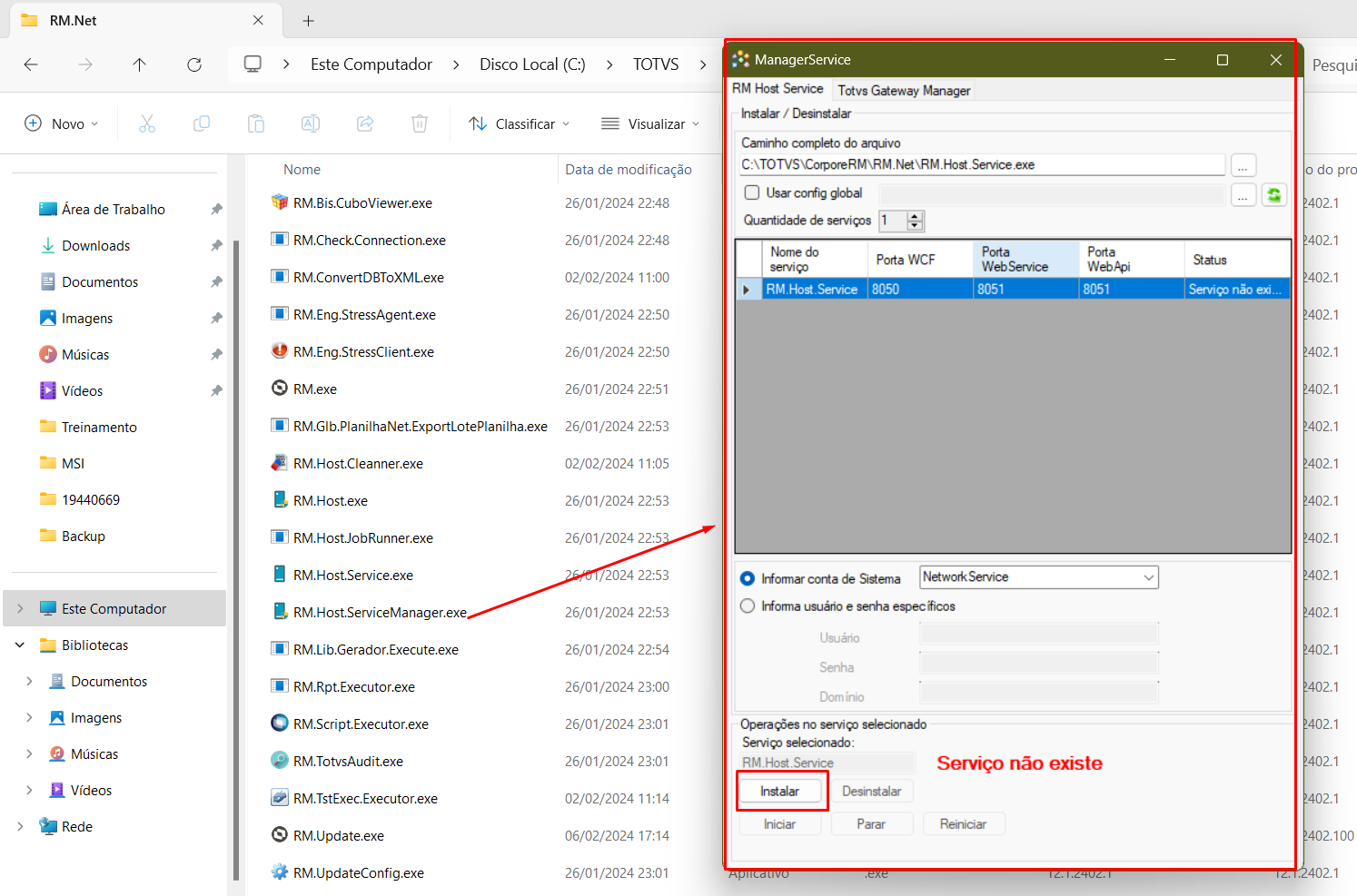Refresh the Explorer folder view
Viewport: 1357px width, 896px height.
point(194,64)
